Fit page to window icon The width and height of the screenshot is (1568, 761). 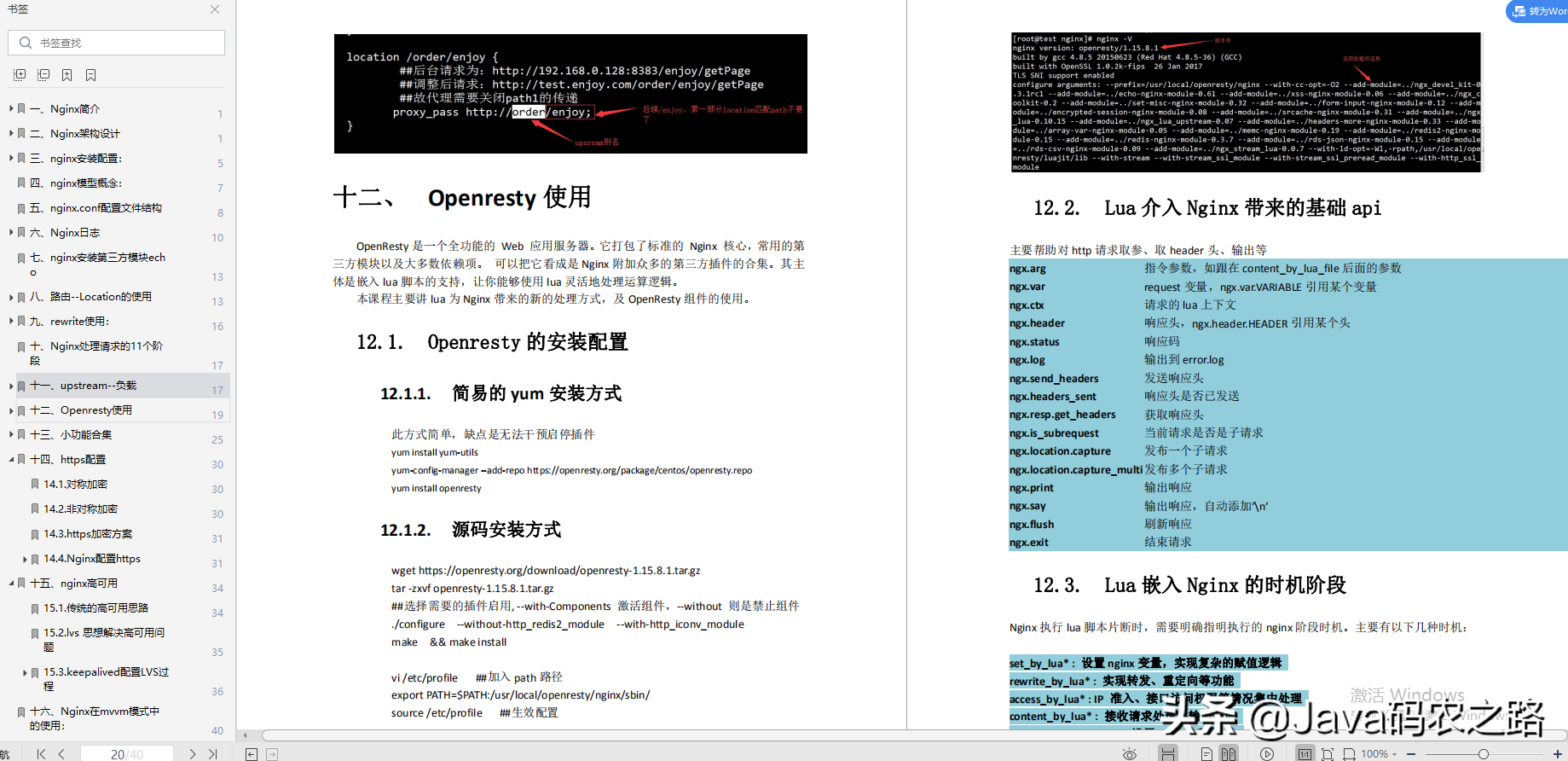tap(1328, 754)
